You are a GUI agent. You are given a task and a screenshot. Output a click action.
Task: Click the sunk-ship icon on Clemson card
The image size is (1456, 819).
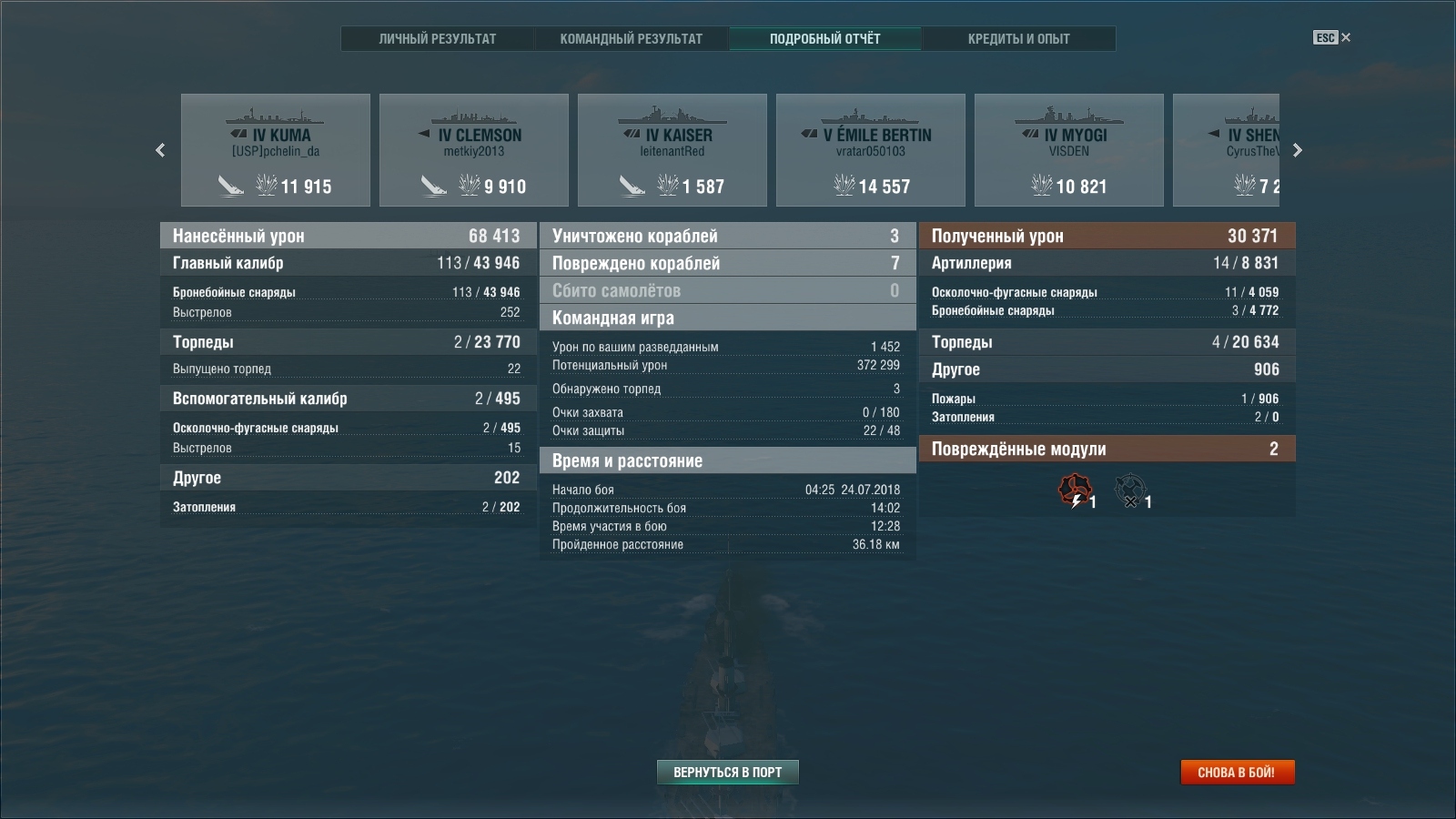tap(434, 186)
